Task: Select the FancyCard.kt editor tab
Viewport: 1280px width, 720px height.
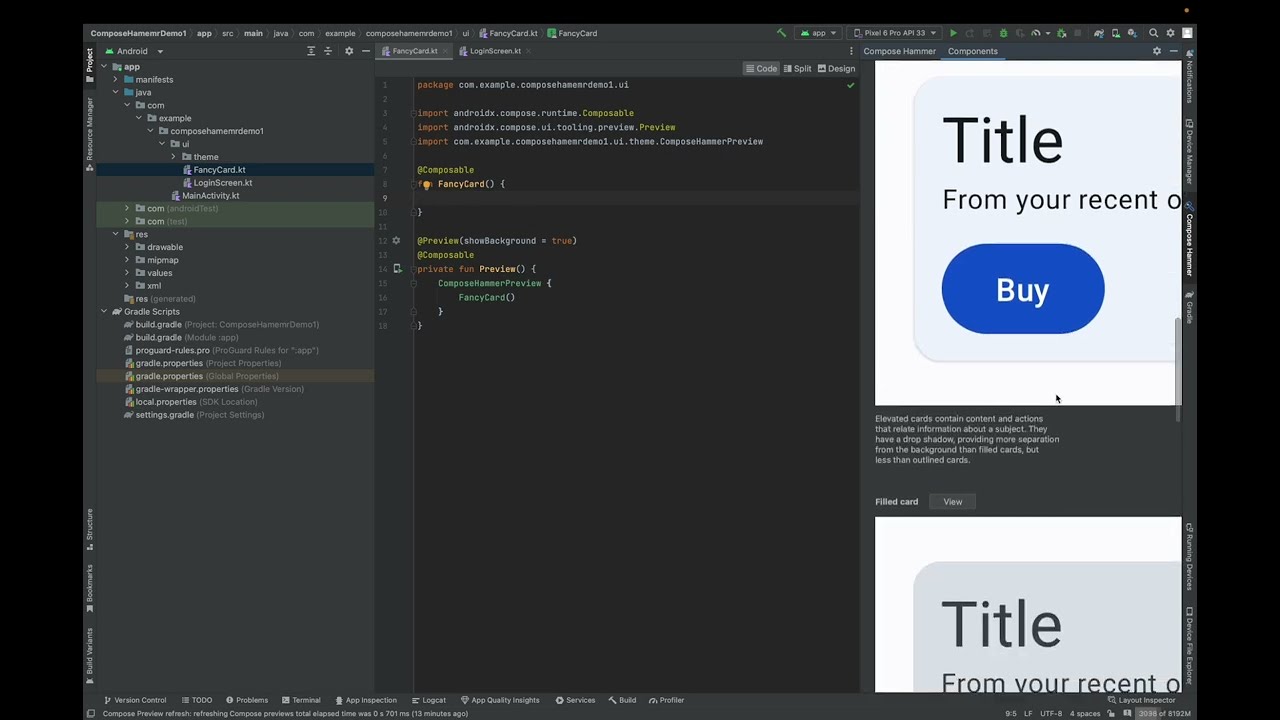Action: (x=414, y=51)
